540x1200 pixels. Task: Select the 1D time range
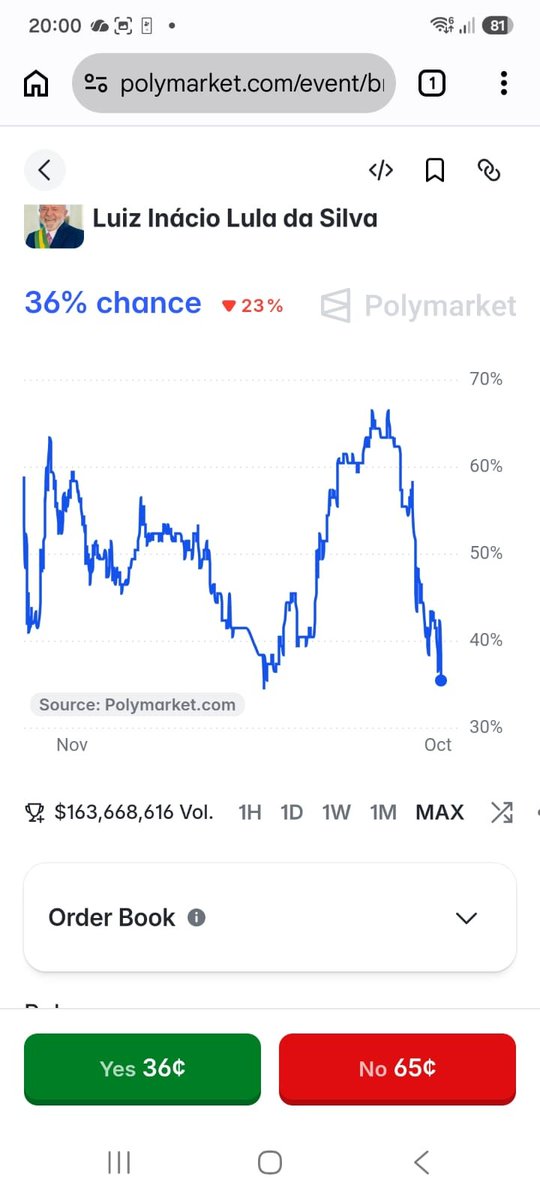click(x=292, y=812)
